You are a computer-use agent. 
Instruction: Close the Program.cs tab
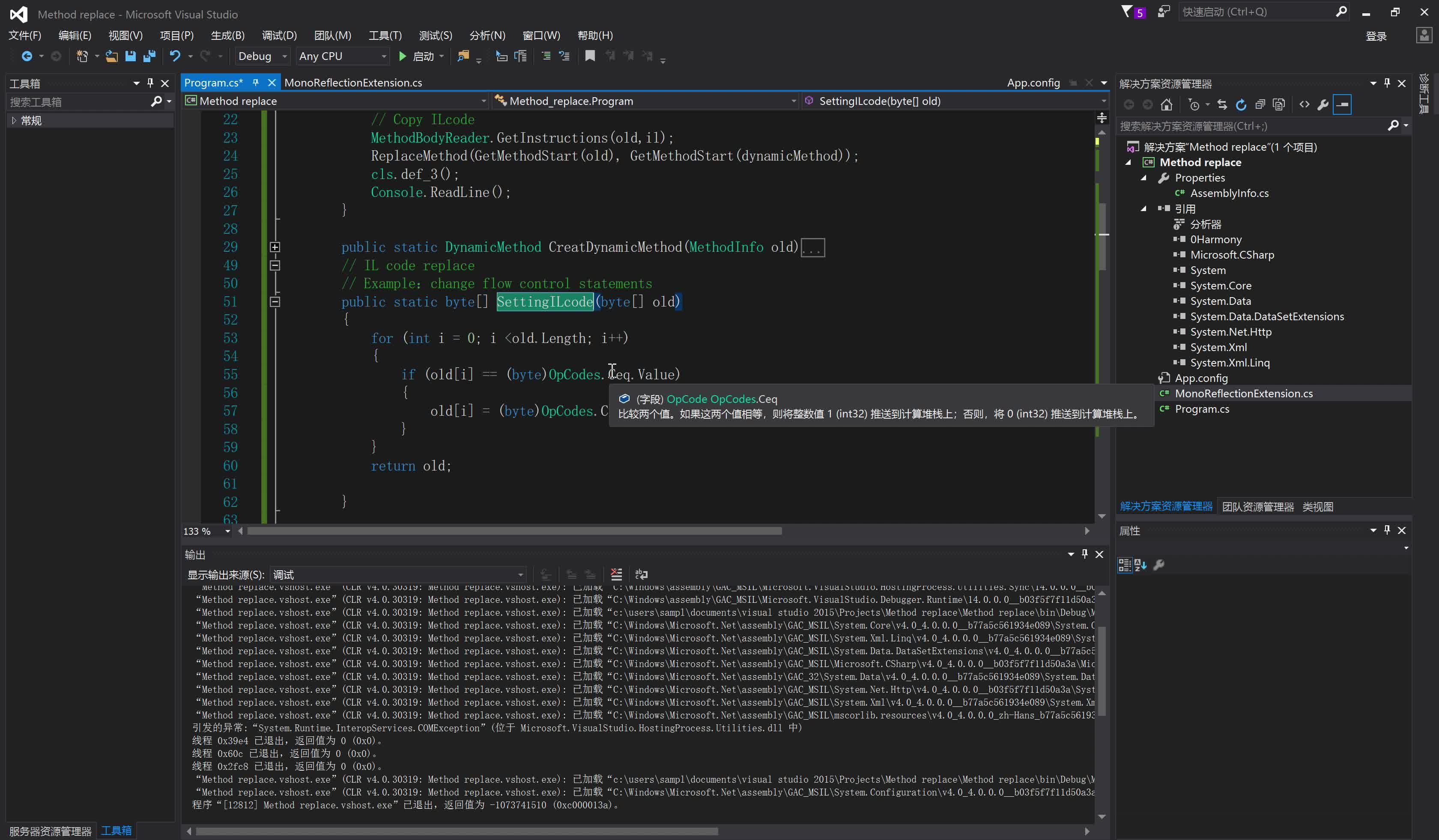coord(272,83)
